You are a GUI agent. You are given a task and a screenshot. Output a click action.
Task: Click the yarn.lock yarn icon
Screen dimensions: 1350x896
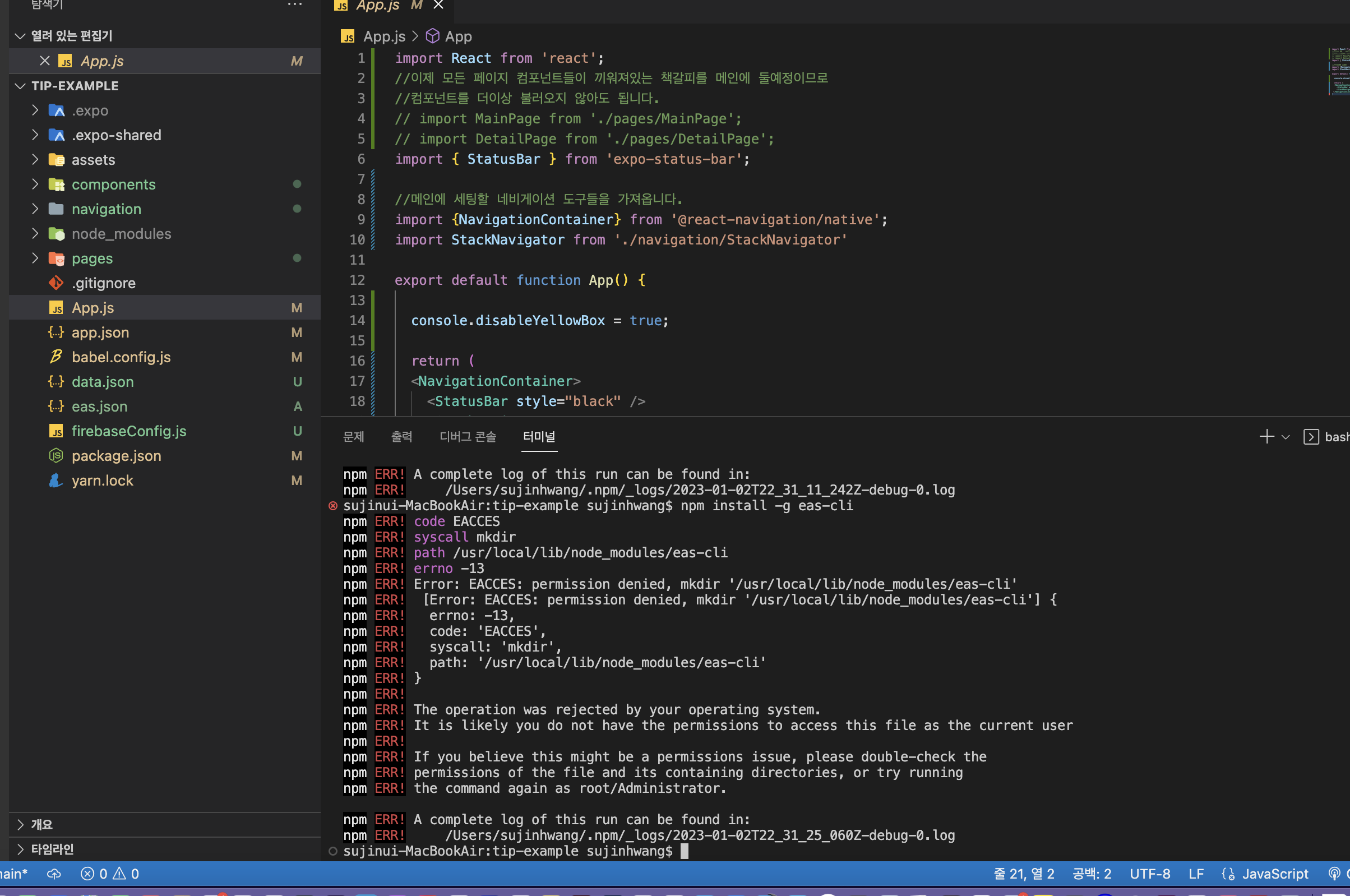(x=57, y=480)
